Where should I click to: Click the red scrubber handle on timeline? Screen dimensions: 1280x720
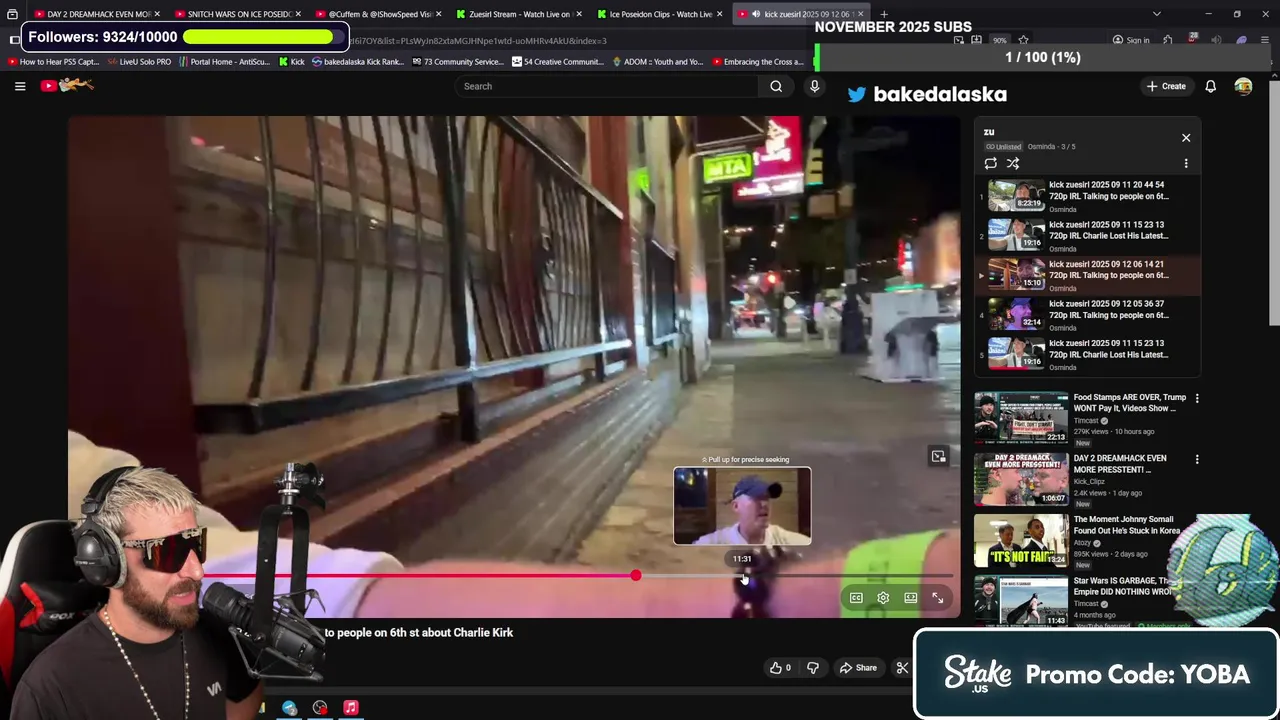pos(636,576)
